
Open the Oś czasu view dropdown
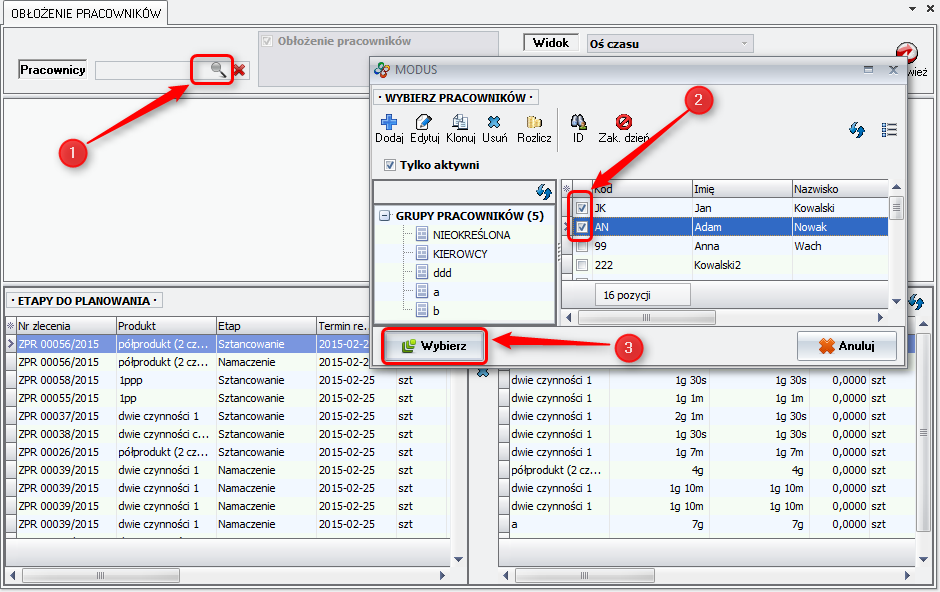click(743, 44)
